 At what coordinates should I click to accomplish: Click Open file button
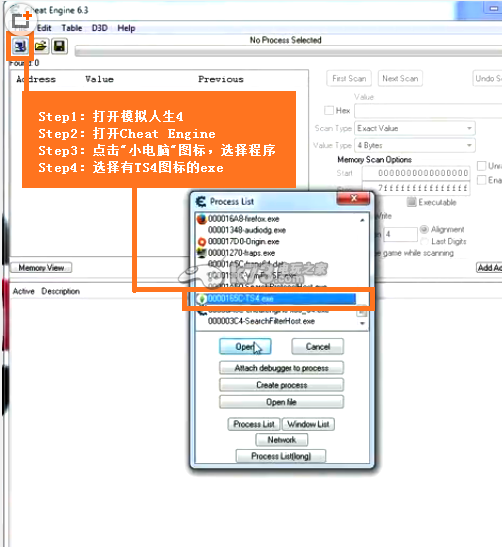282,402
